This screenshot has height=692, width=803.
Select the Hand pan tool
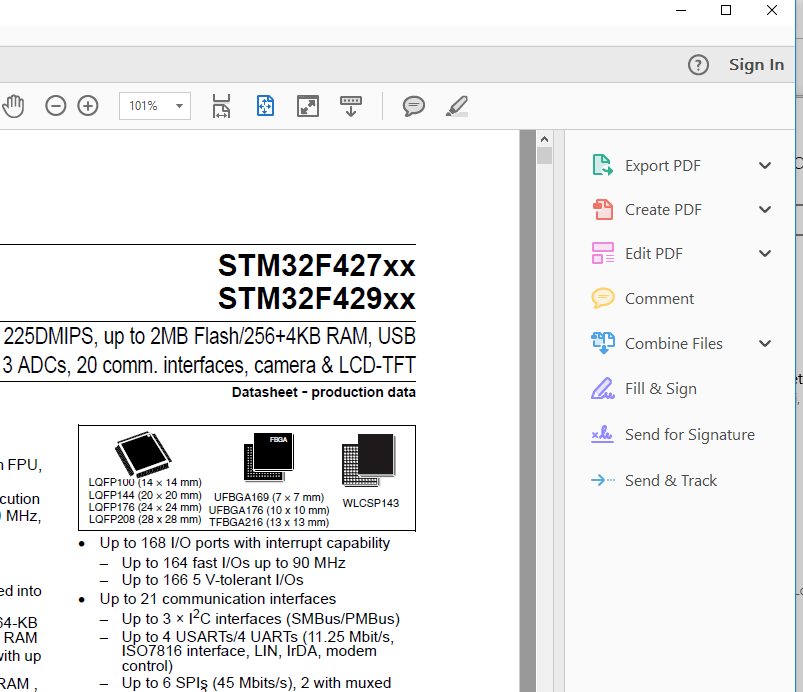tap(13, 107)
